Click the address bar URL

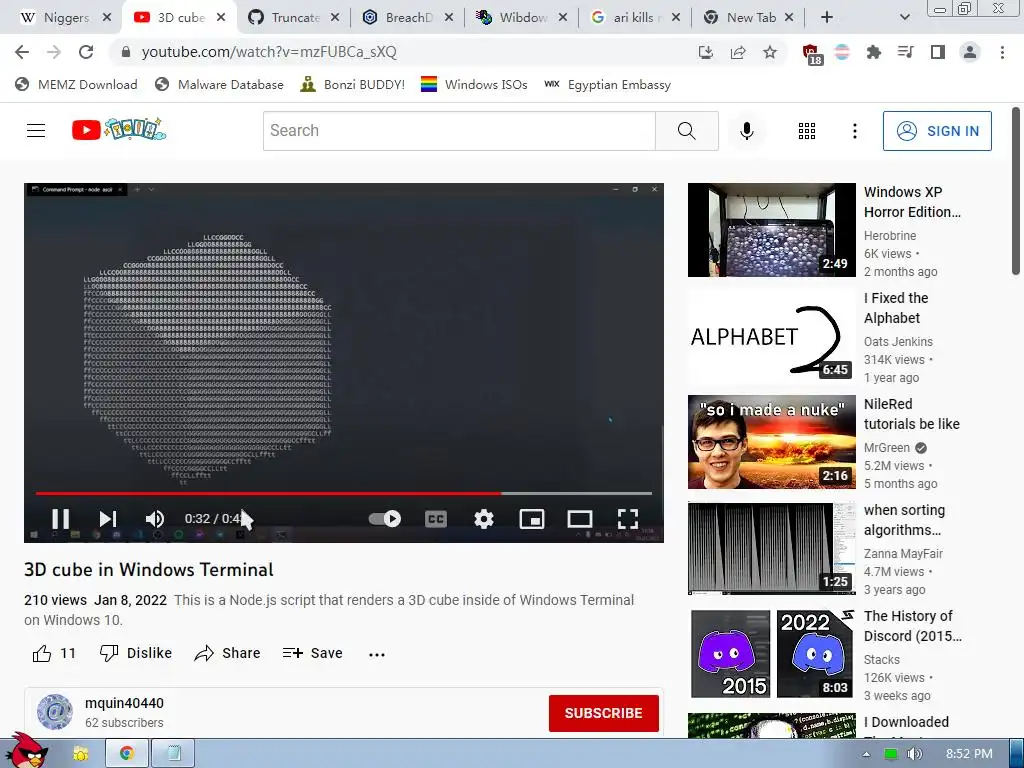[x=269, y=52]
